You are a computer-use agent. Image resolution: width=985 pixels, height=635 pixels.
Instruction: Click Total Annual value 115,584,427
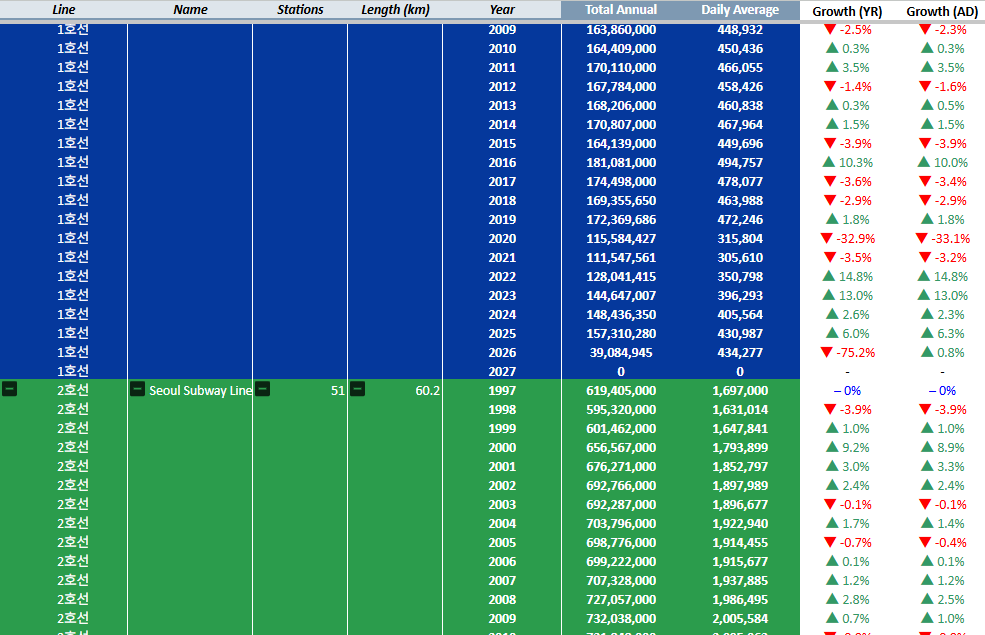(621, 239)
